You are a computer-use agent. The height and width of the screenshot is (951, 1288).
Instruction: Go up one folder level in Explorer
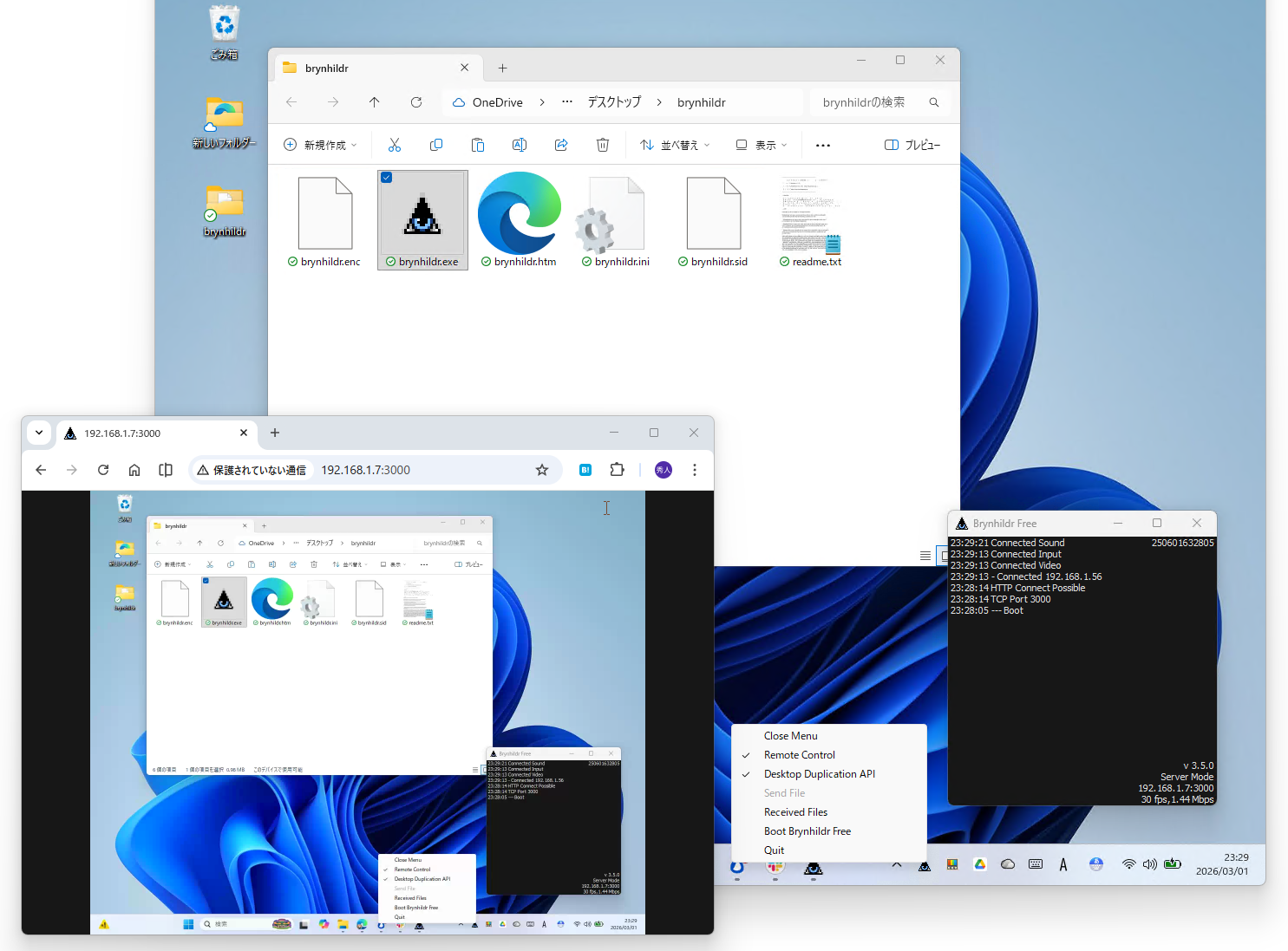(375, 102)
